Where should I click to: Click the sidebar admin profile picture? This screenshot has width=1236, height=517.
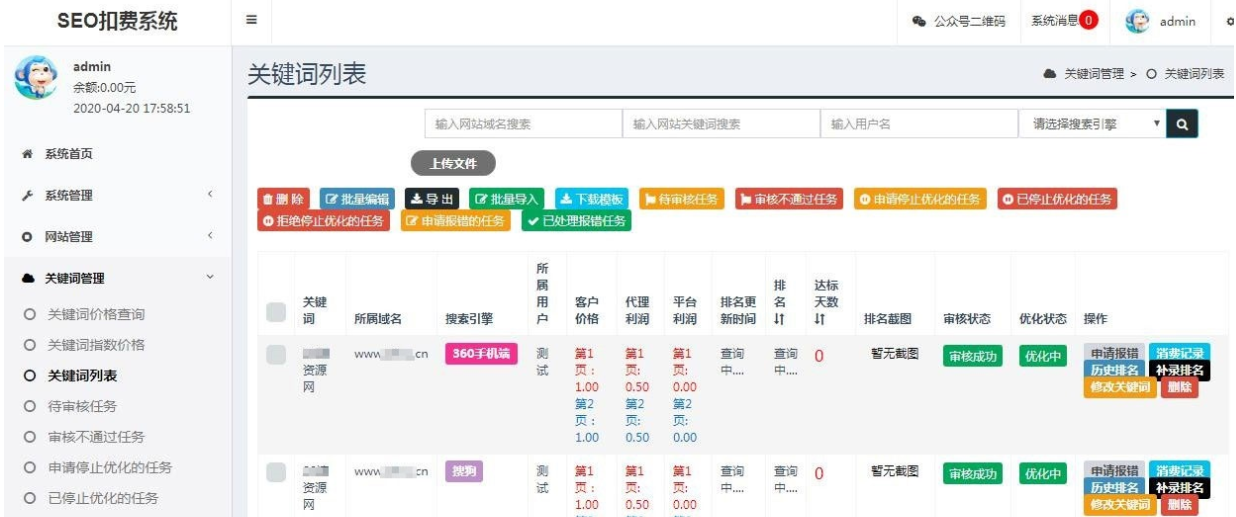35,78
